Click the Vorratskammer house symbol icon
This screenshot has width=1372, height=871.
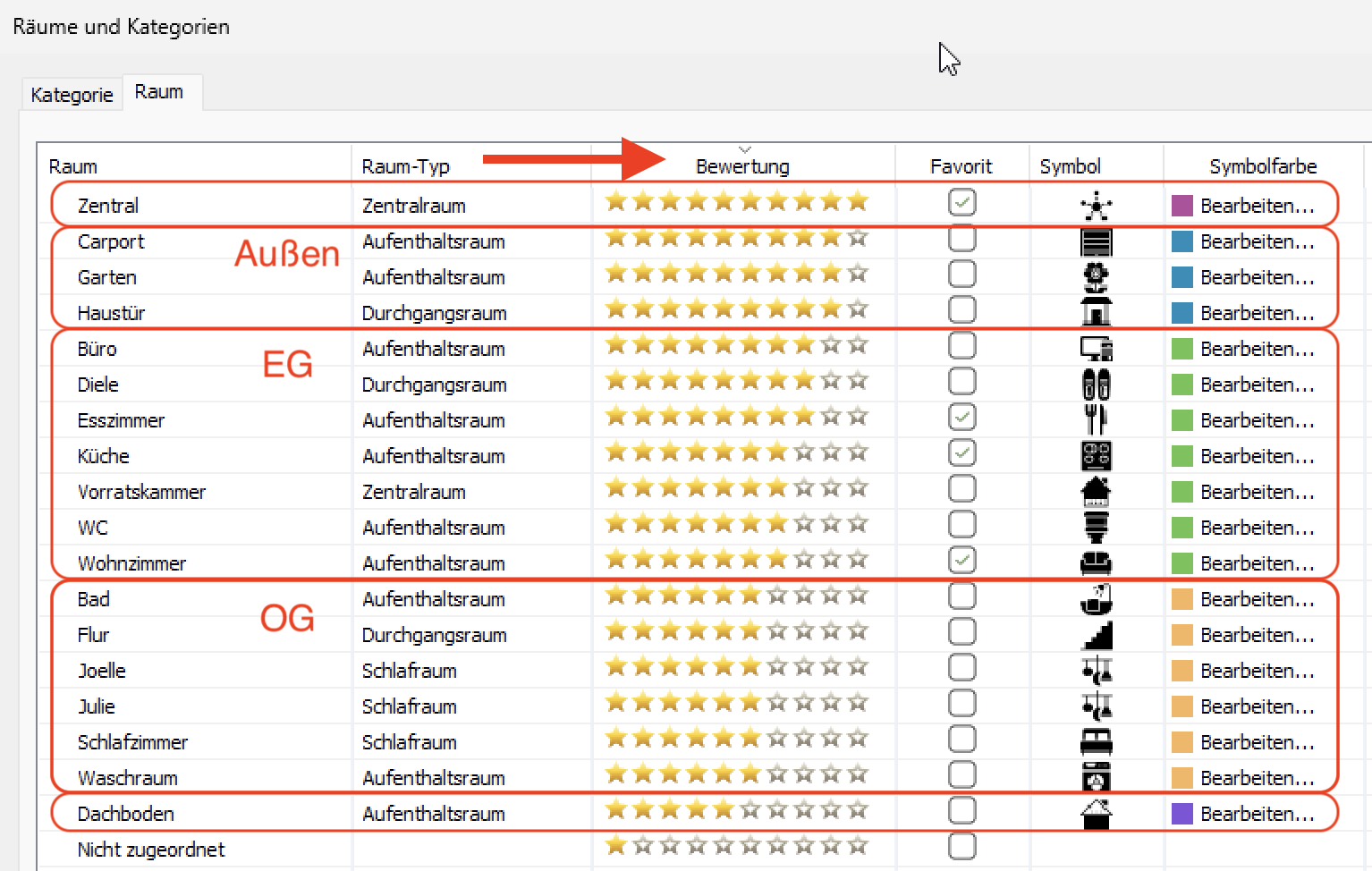1096,492
